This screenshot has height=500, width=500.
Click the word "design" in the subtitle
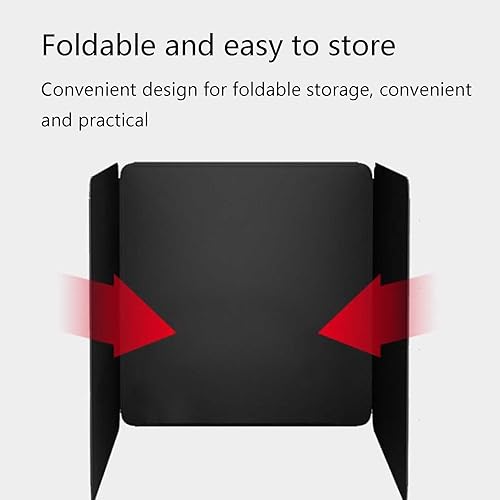point(170,90)
